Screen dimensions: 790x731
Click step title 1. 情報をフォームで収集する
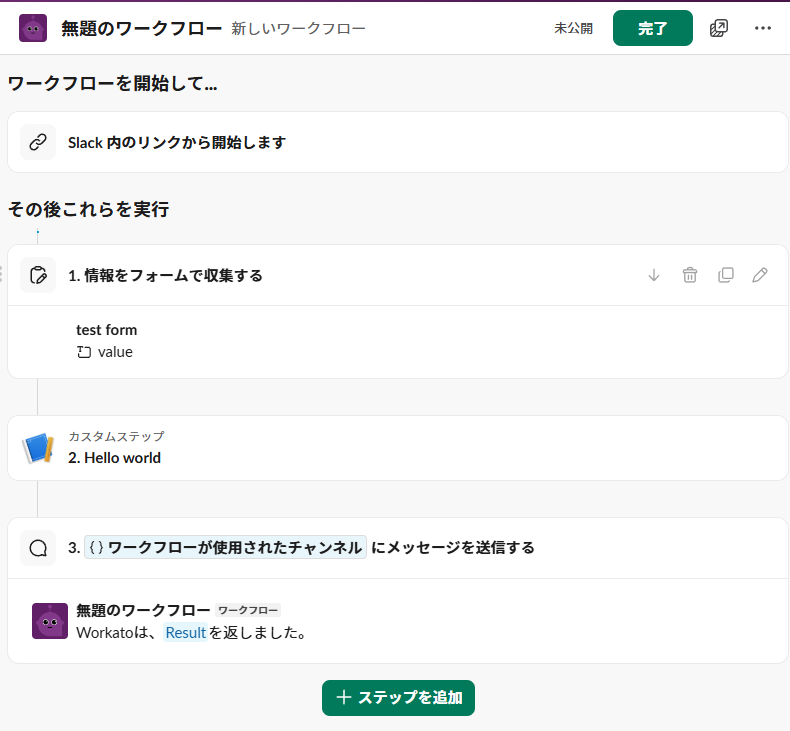(165, 276)
